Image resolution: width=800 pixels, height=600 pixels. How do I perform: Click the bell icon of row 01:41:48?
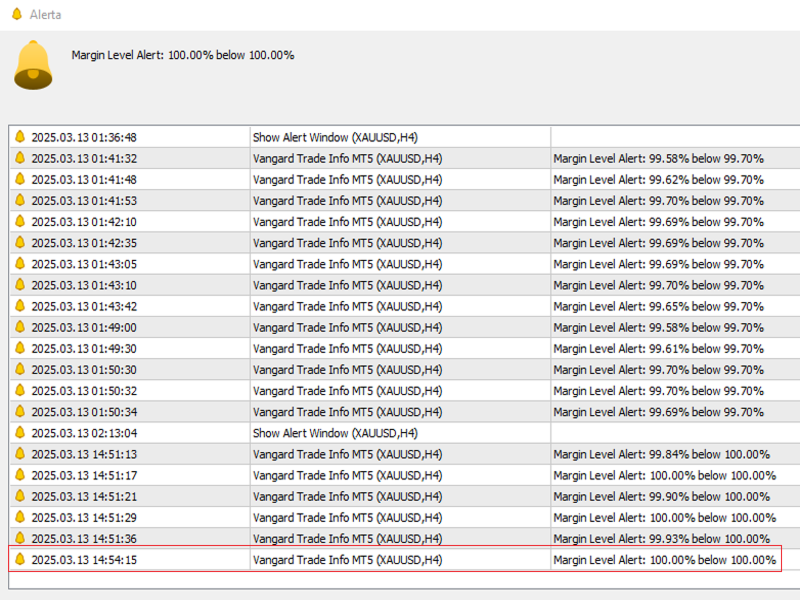[x=20, y=179]
